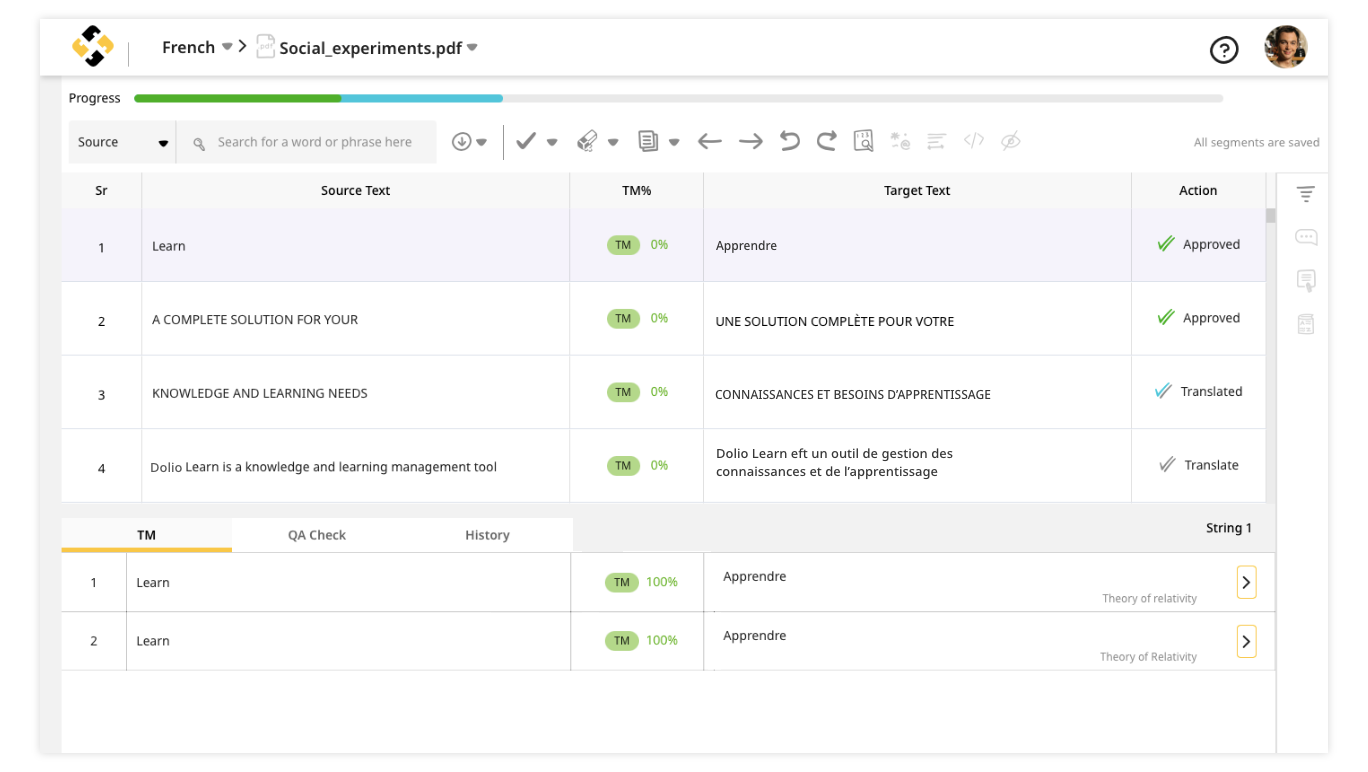Image resolution: width=1368 pixels, height=772 pixels.
Task: Open the help question mark icon
Action: point(1224,49)
